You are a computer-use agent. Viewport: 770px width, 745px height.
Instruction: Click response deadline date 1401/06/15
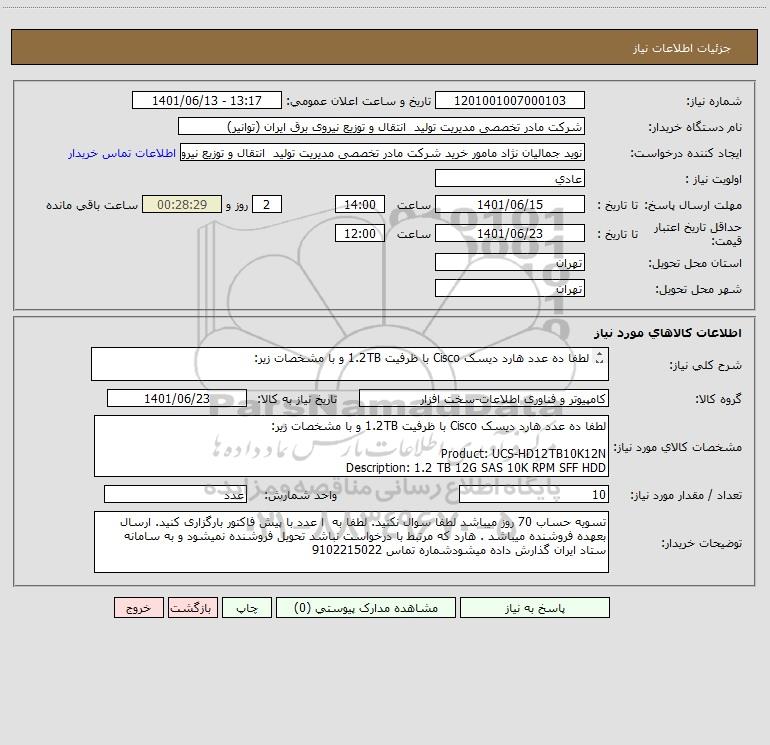point(510,204)
